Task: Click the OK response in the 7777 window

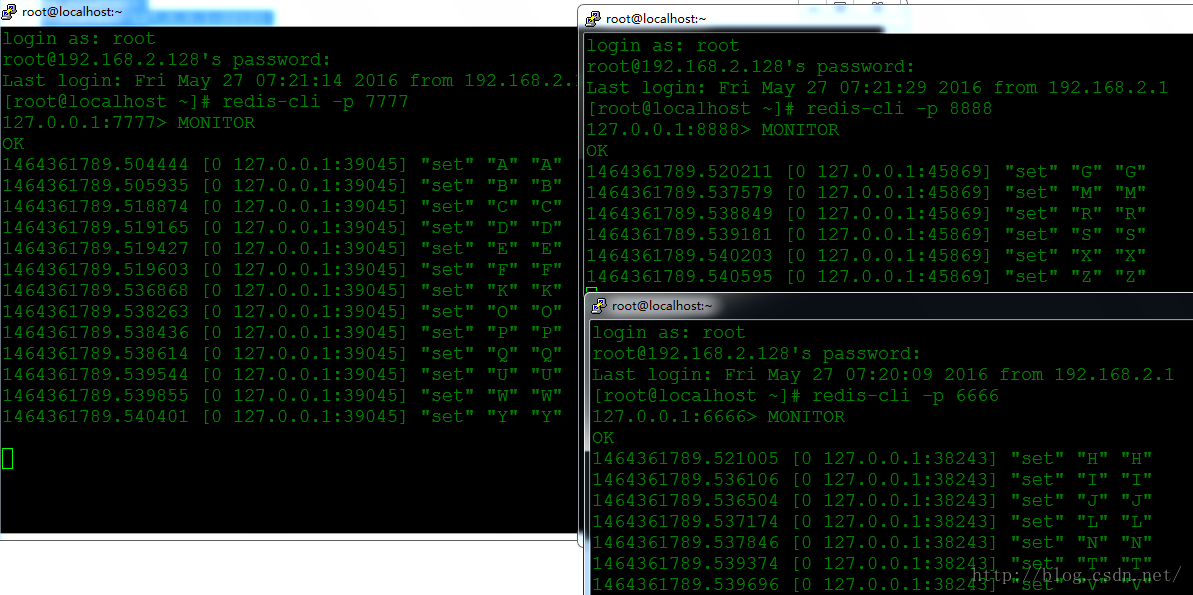Action: coord(14,144)
